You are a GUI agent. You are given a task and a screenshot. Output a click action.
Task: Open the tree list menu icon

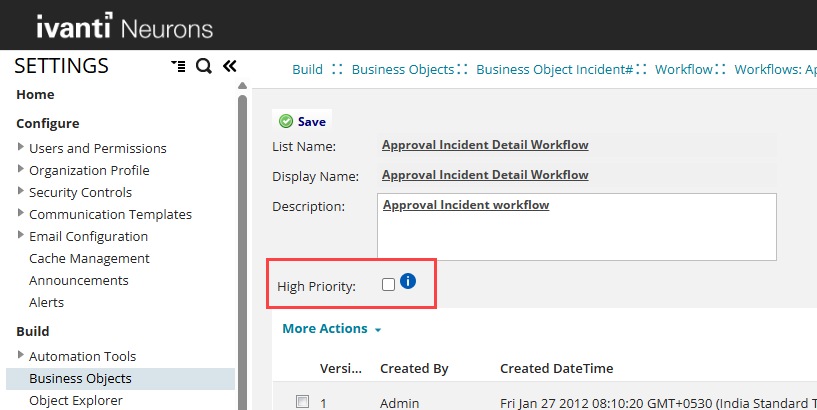coord(178,66)
